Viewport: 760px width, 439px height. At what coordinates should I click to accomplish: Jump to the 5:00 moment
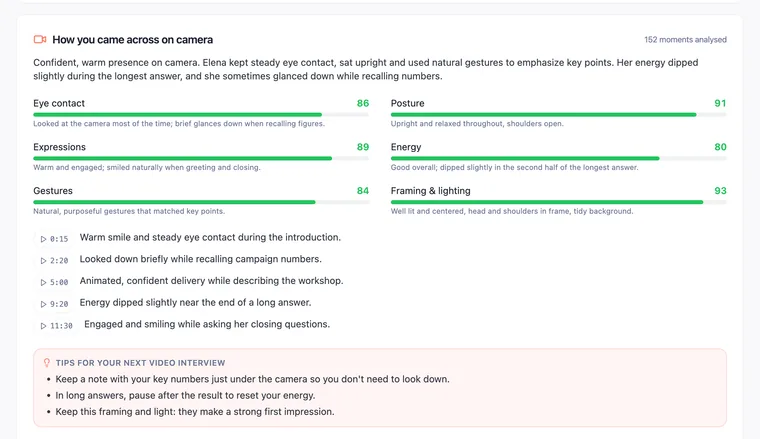coord(54,282)
